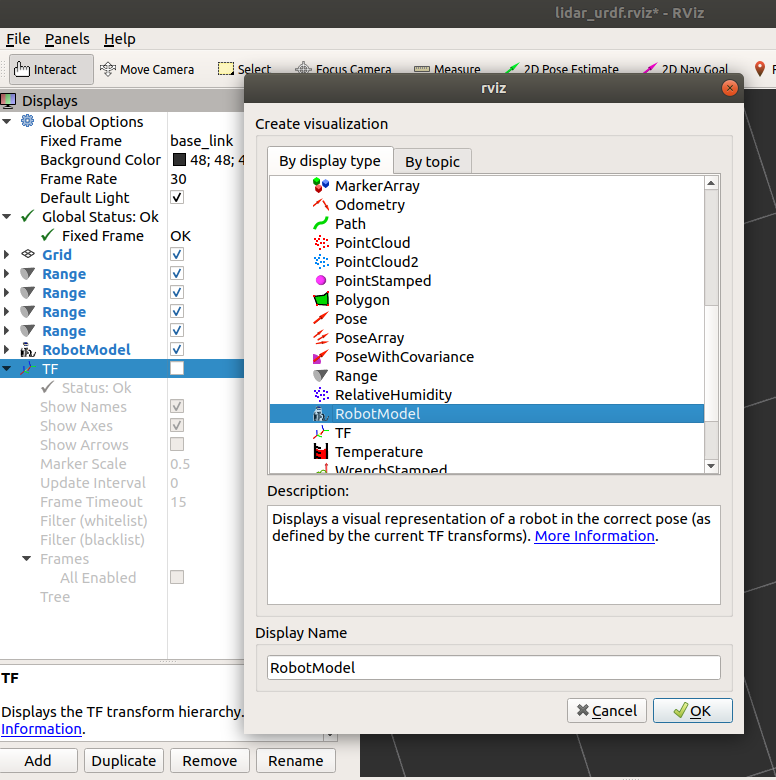
Task: Pick the Path display type icon
Action: point(321,223)
